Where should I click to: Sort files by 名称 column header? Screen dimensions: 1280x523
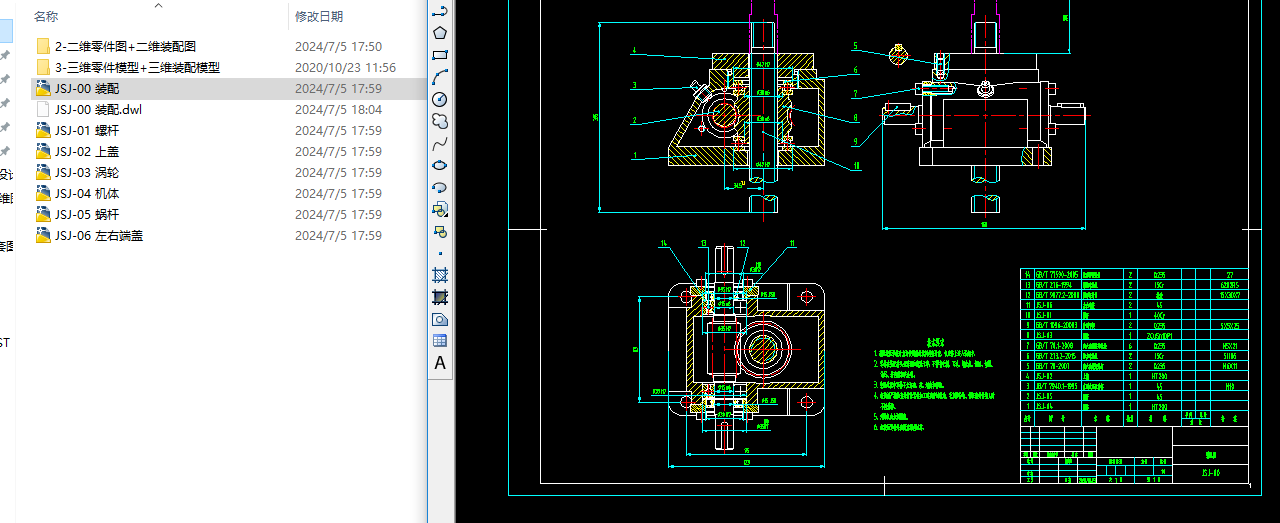(x=46, y=16)
